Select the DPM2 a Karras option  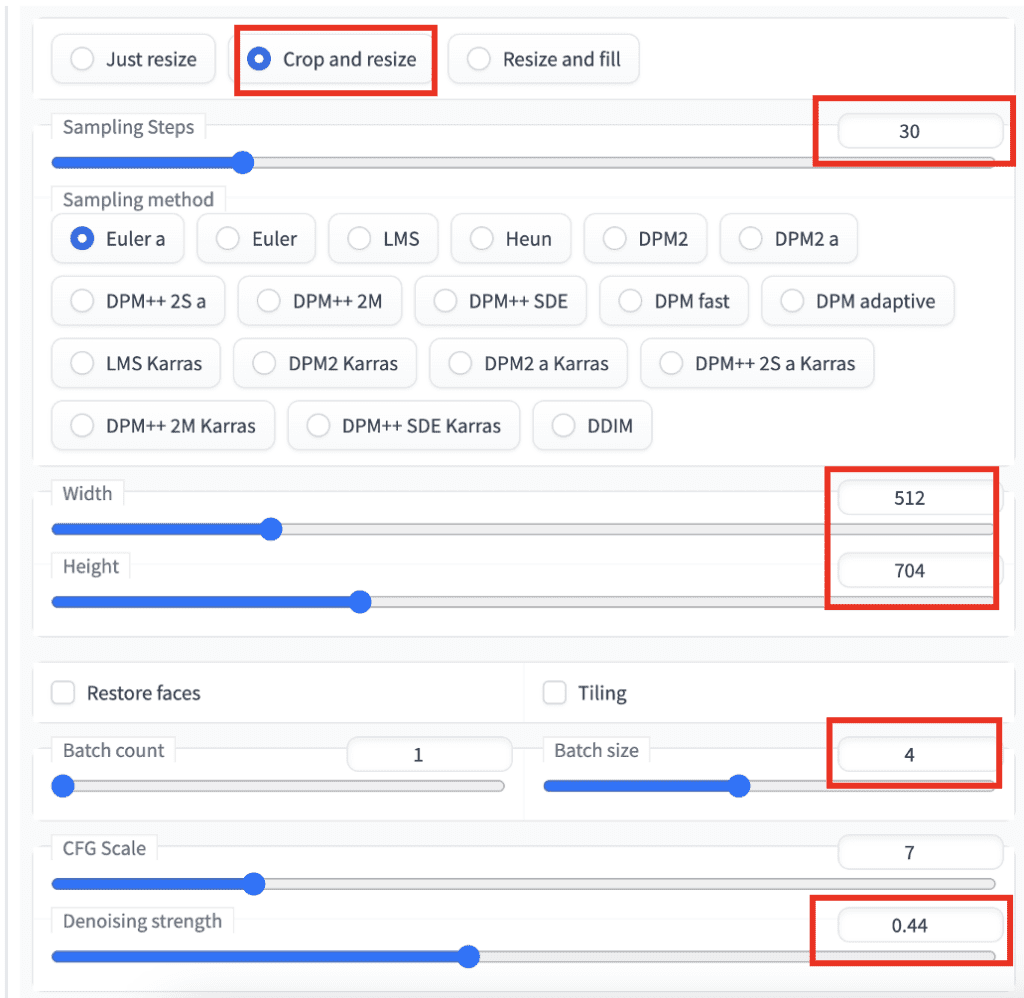click(x=528, y=362)
